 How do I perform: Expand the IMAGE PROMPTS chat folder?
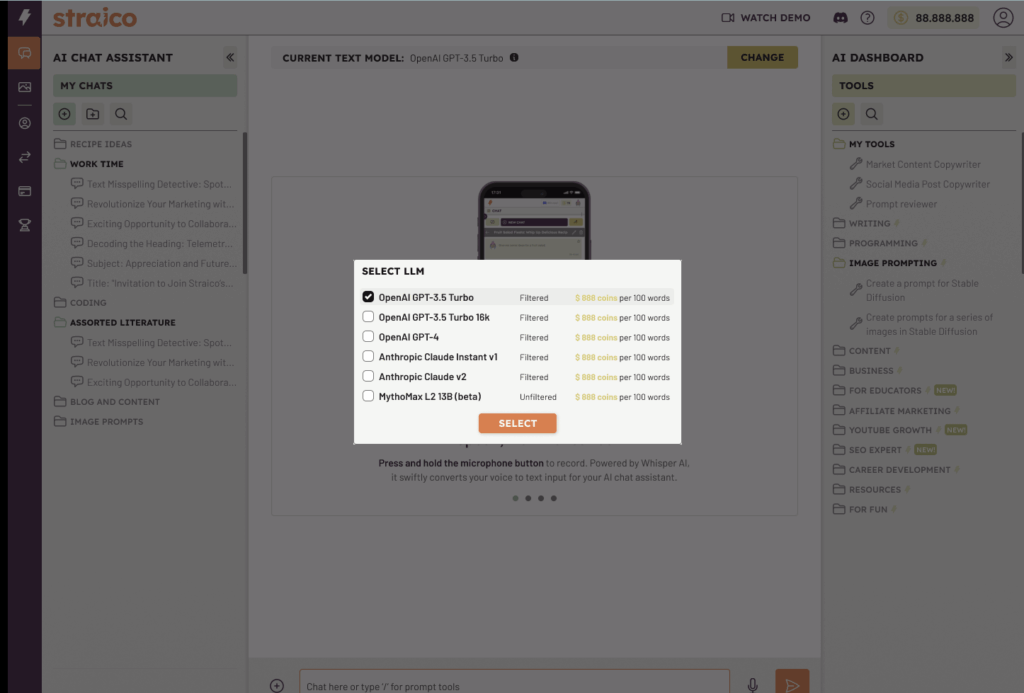pos(99,421)
